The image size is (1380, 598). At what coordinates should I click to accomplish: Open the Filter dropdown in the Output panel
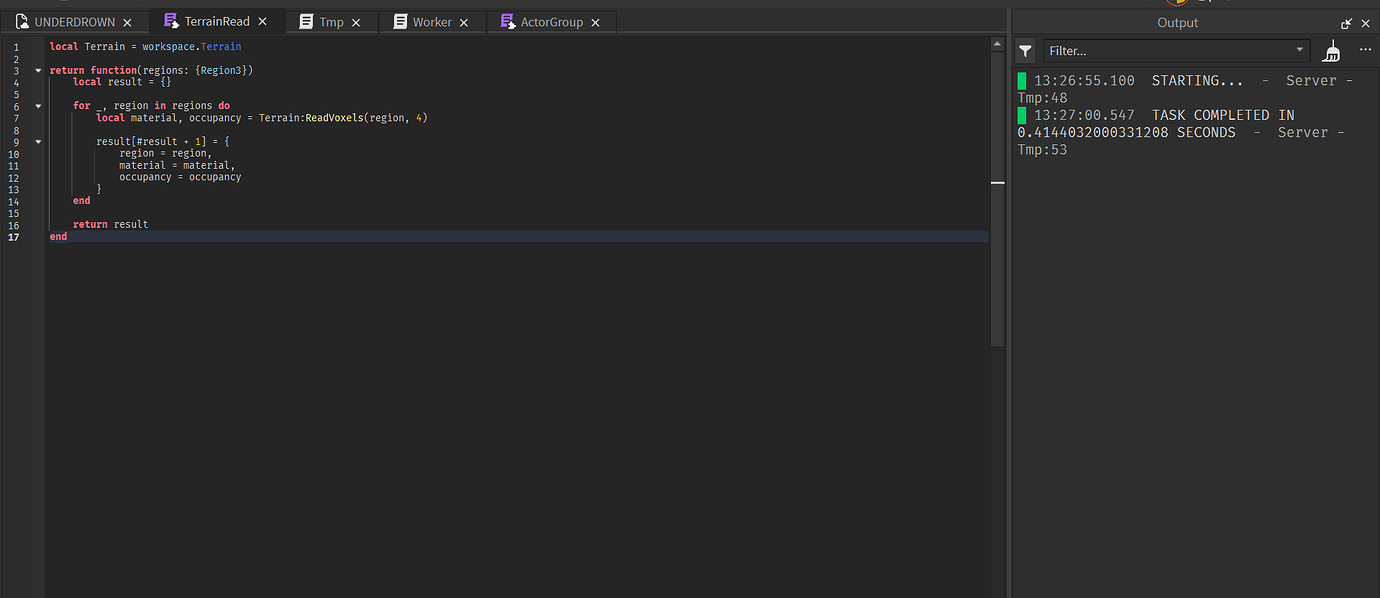(1298, 50)
